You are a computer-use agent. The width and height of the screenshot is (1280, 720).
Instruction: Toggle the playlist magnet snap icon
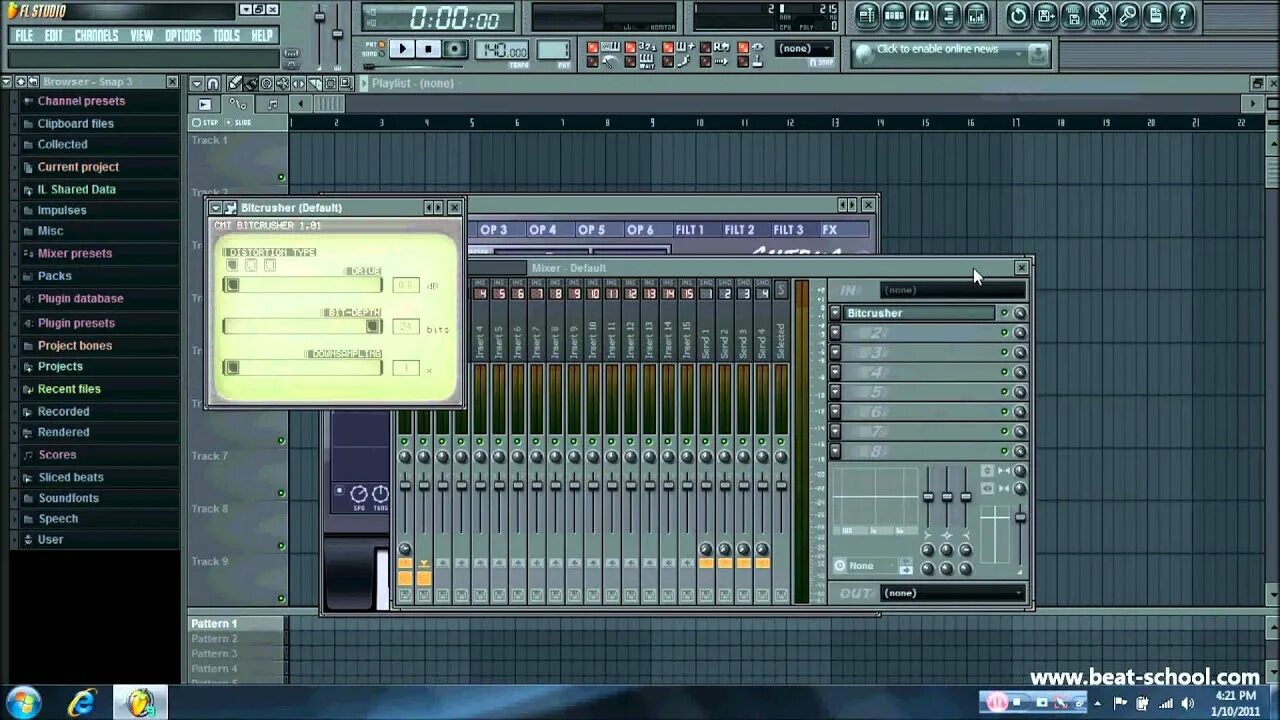click(213, 83)
